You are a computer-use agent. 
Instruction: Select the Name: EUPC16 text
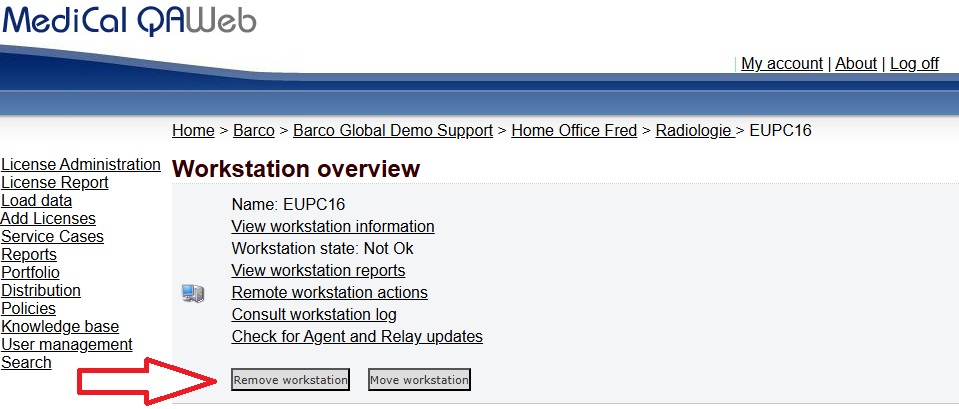[288, 204]
